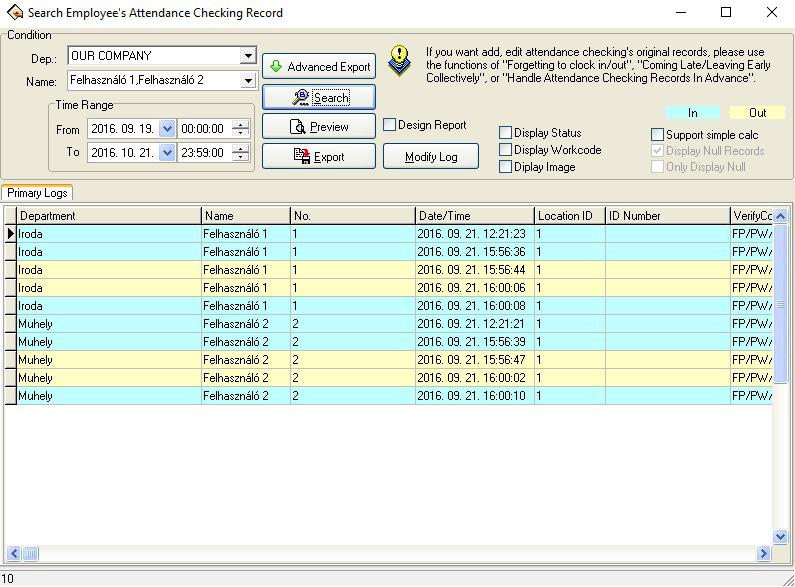Open the Name employee dropdown
The height and width of the screenshot is (587, 795).
(248, 80)
